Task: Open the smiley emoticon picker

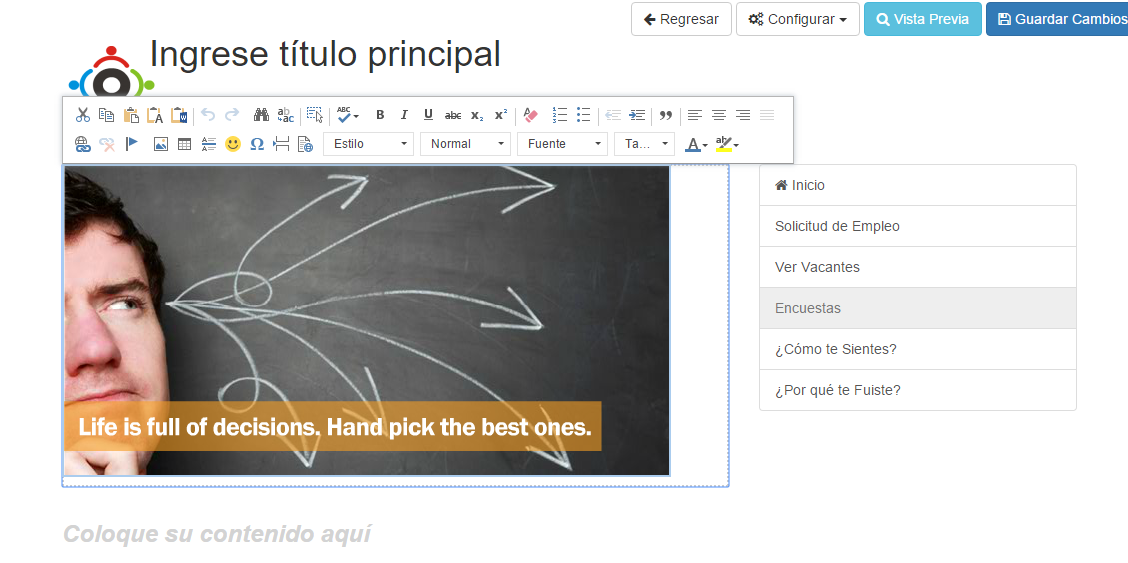Action: coord(233,144)
